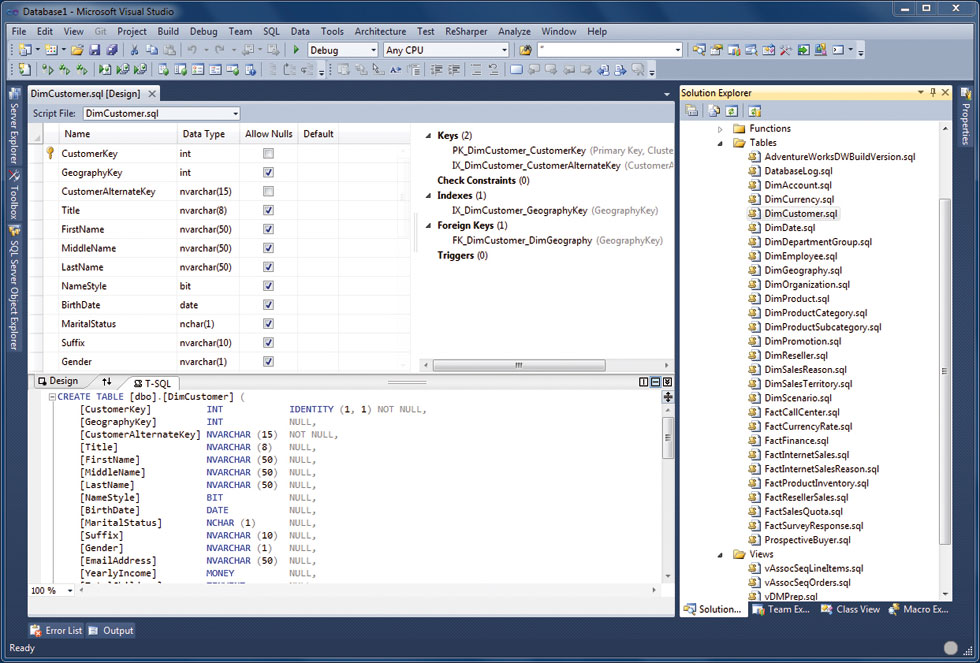980x663 pixels.
Task: Collapse the Views folder in Solution Explorer
Action: (720, 554)
